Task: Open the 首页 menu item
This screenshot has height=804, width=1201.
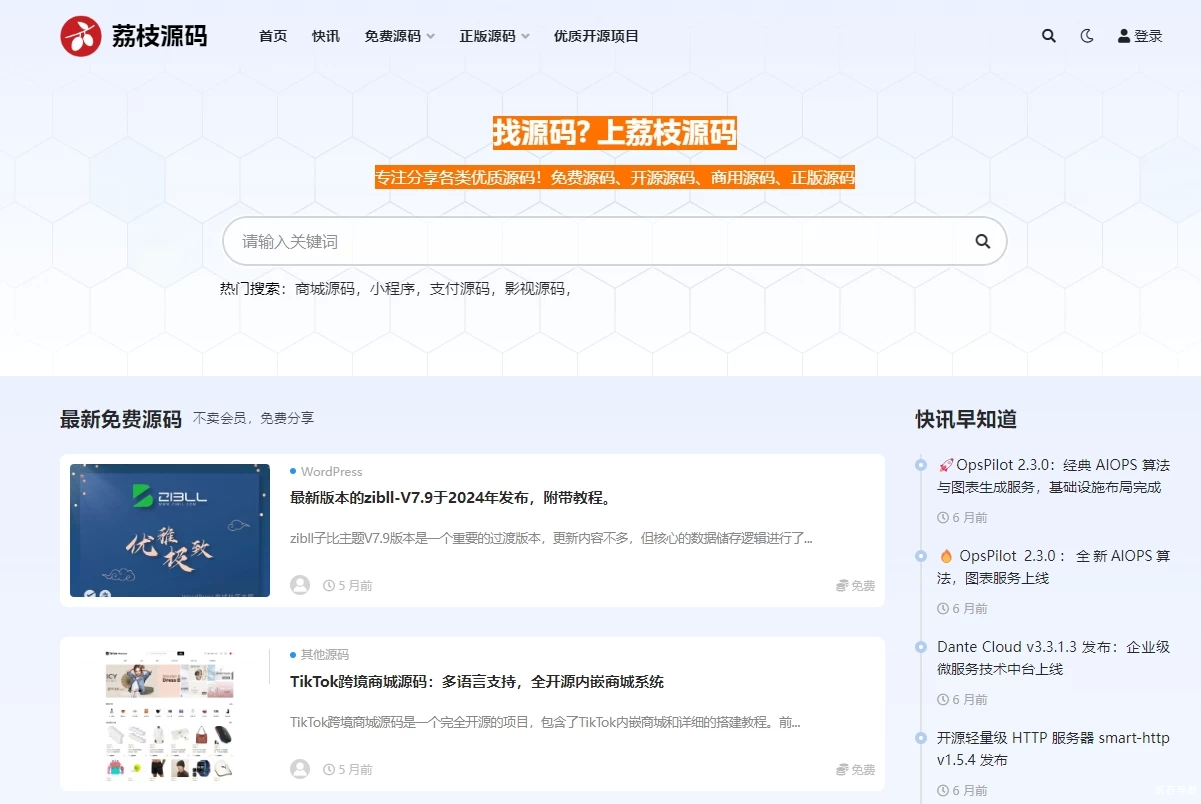Action: pos(272,36)
